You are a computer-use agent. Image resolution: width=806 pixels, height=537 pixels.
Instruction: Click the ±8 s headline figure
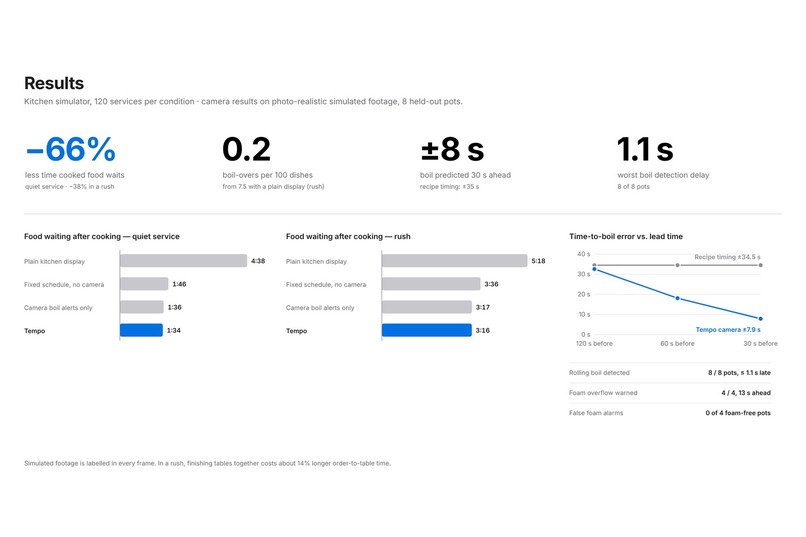pyautogui.click(x=452, y=150)
